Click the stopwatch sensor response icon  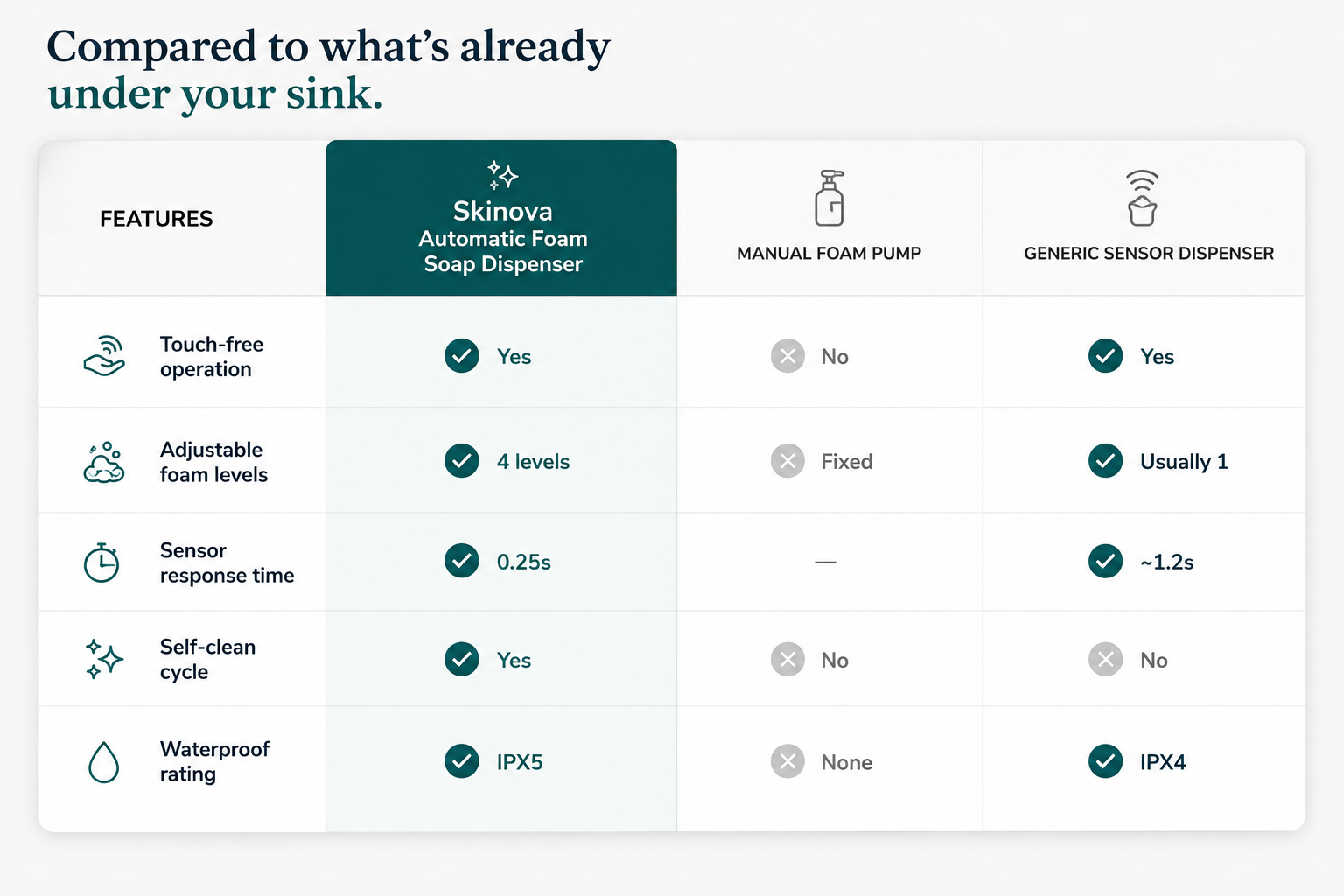(x=101, y=563)
